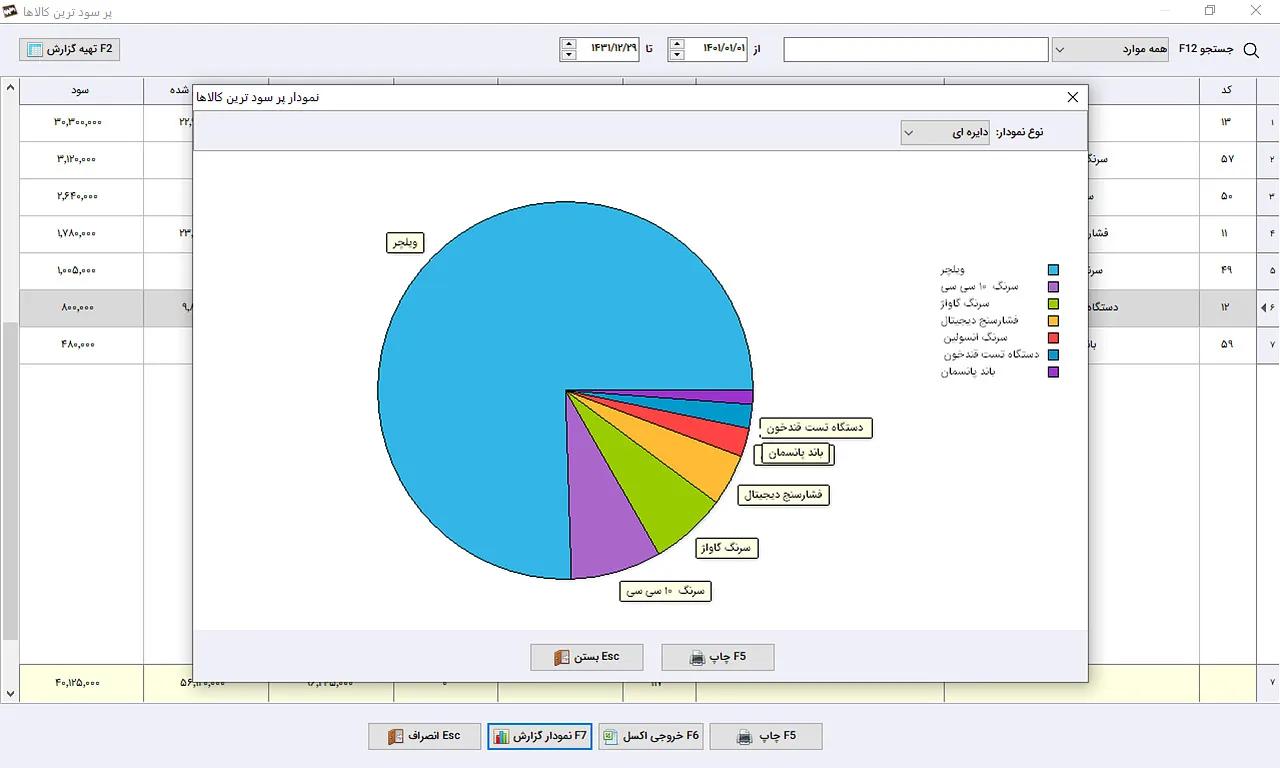
Task: Click the دستگاه تست قندخون legend swatch
Action: (1053, 355)
